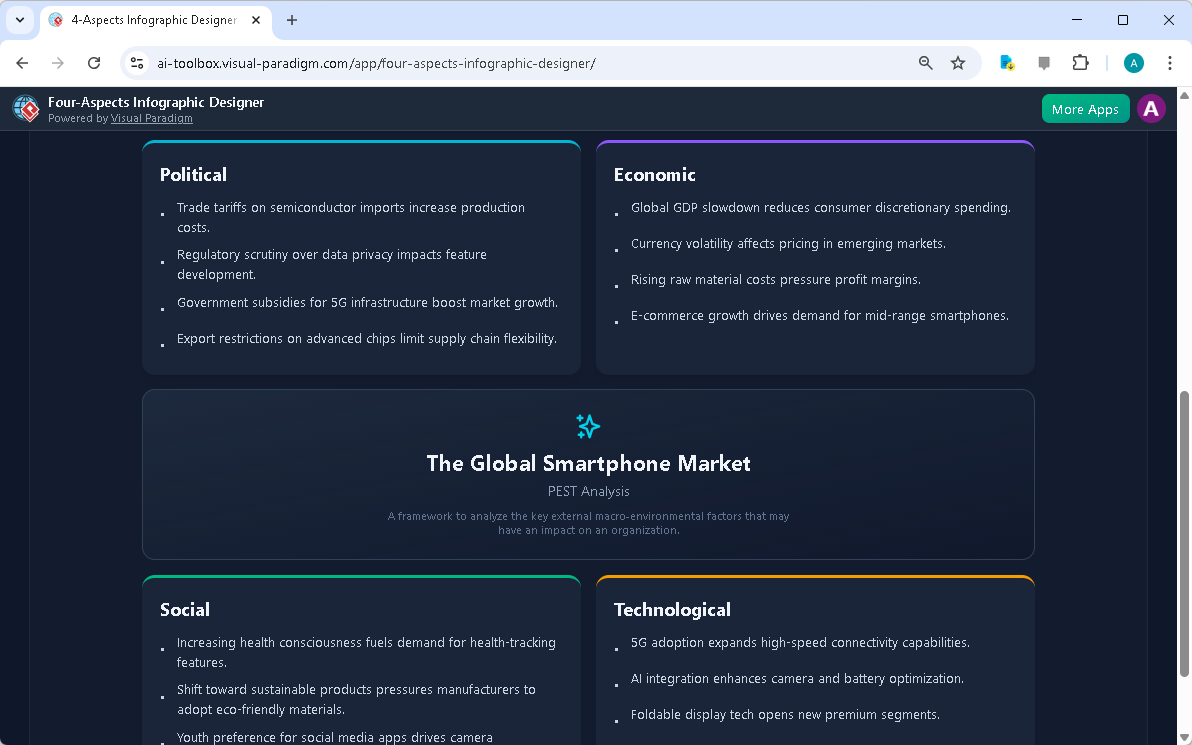
Task: Open the Visual Paradigm link
Action: click(151, 118)
